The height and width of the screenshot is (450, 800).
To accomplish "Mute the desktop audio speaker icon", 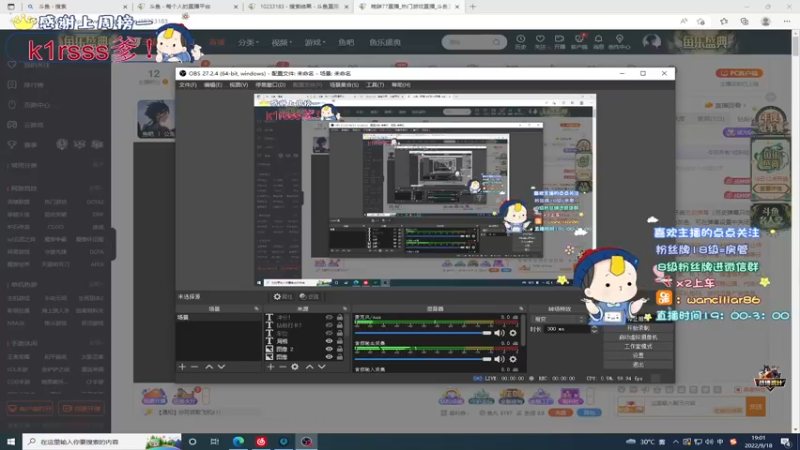I will pos(499,359).
